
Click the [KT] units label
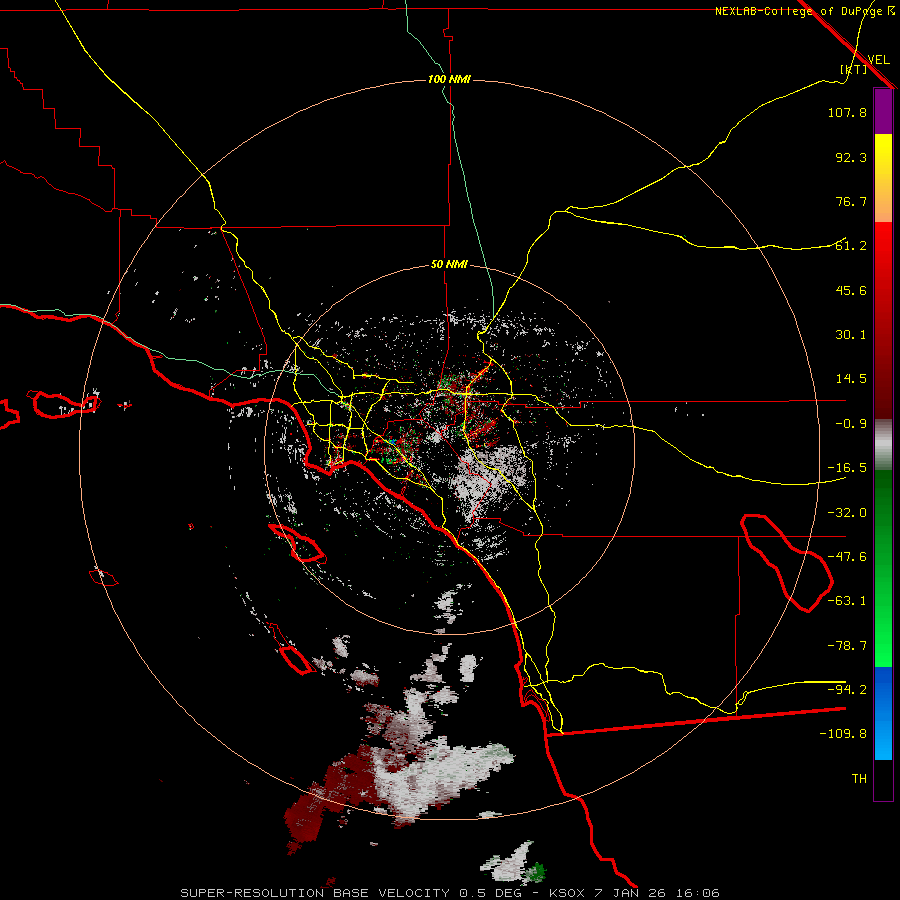point(853,69)
